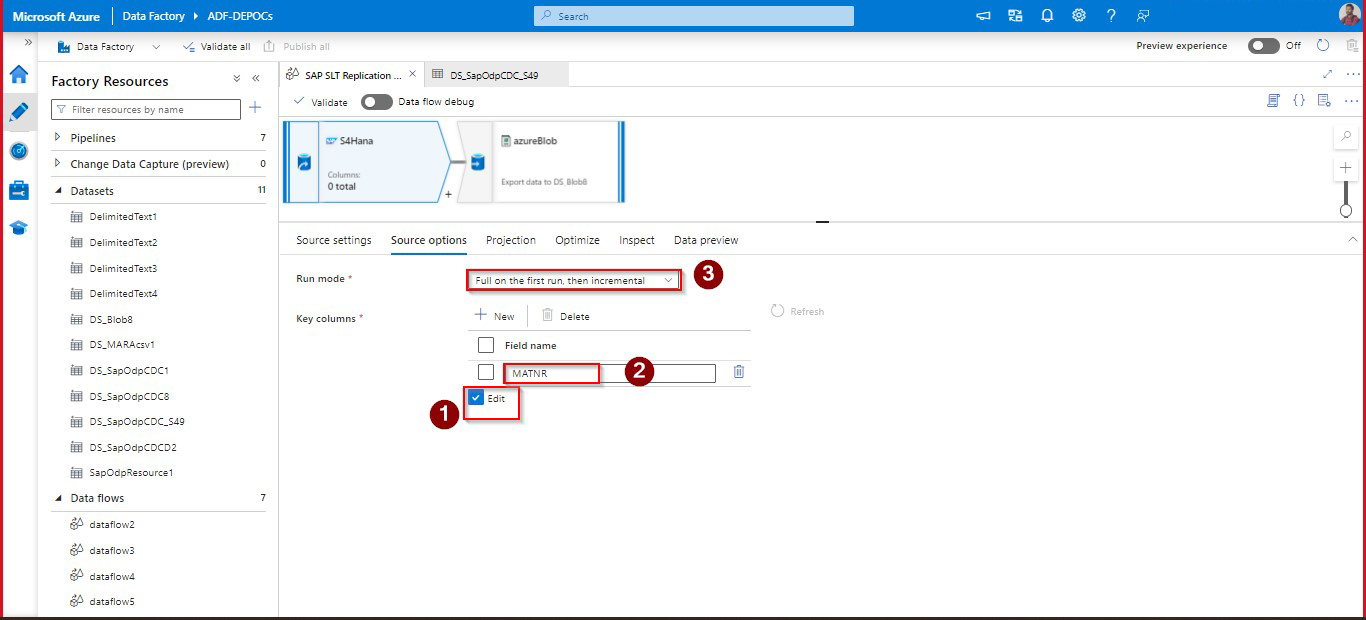Click the notifications bell icon
Image resolution: width=1366 pixels, height=620 pixels.
pyautogui.click(x=1047, y=16)
